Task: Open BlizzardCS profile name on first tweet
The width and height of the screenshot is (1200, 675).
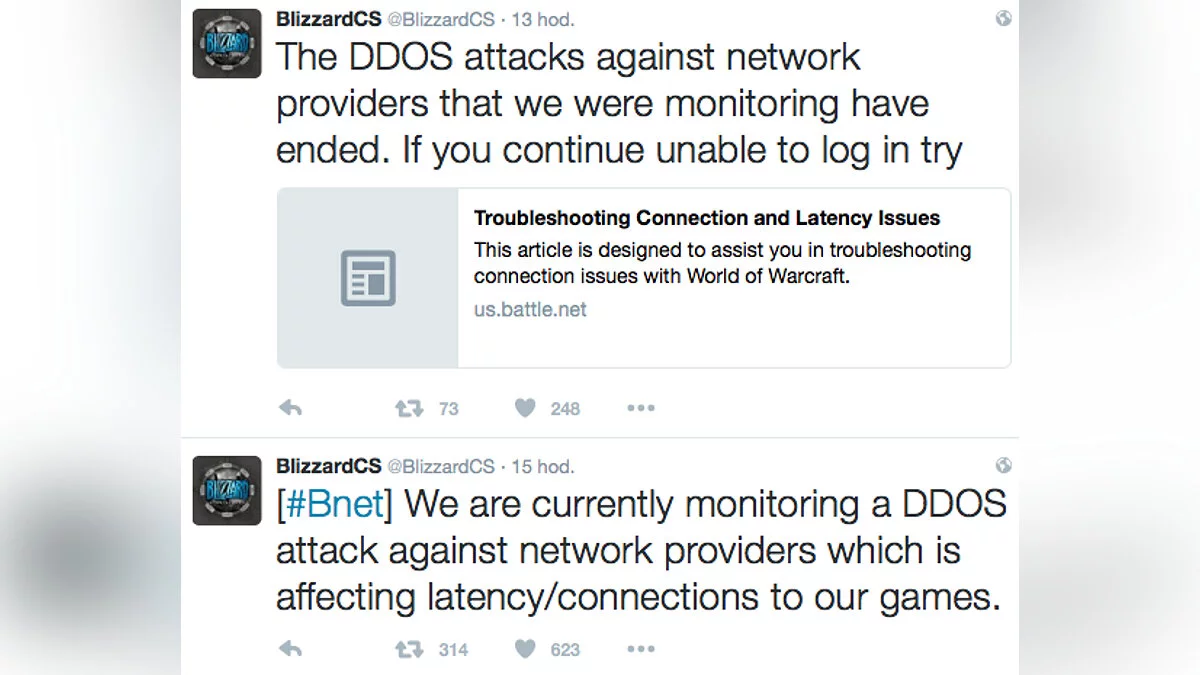Action: (x=328, y=19)
